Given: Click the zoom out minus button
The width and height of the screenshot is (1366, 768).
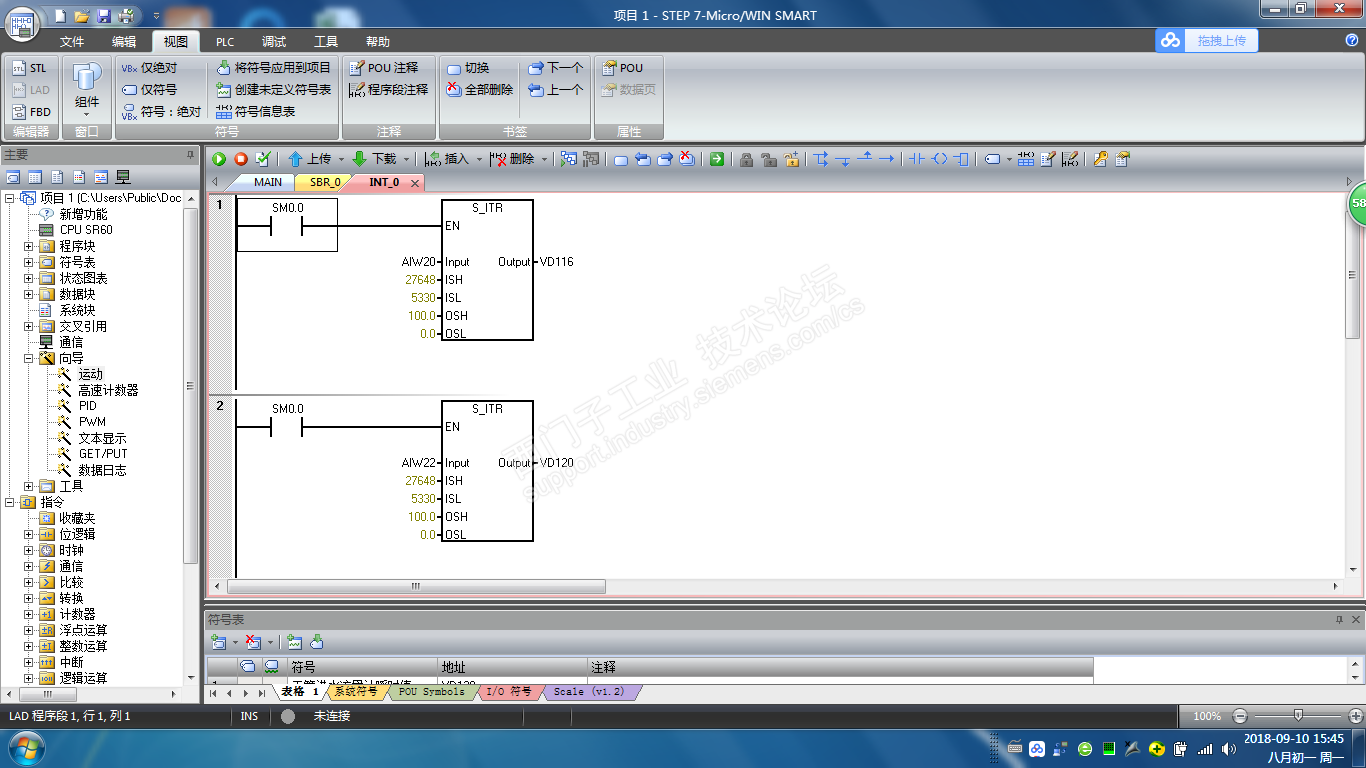Looking at the screenshot, I should click(1240, 716).
